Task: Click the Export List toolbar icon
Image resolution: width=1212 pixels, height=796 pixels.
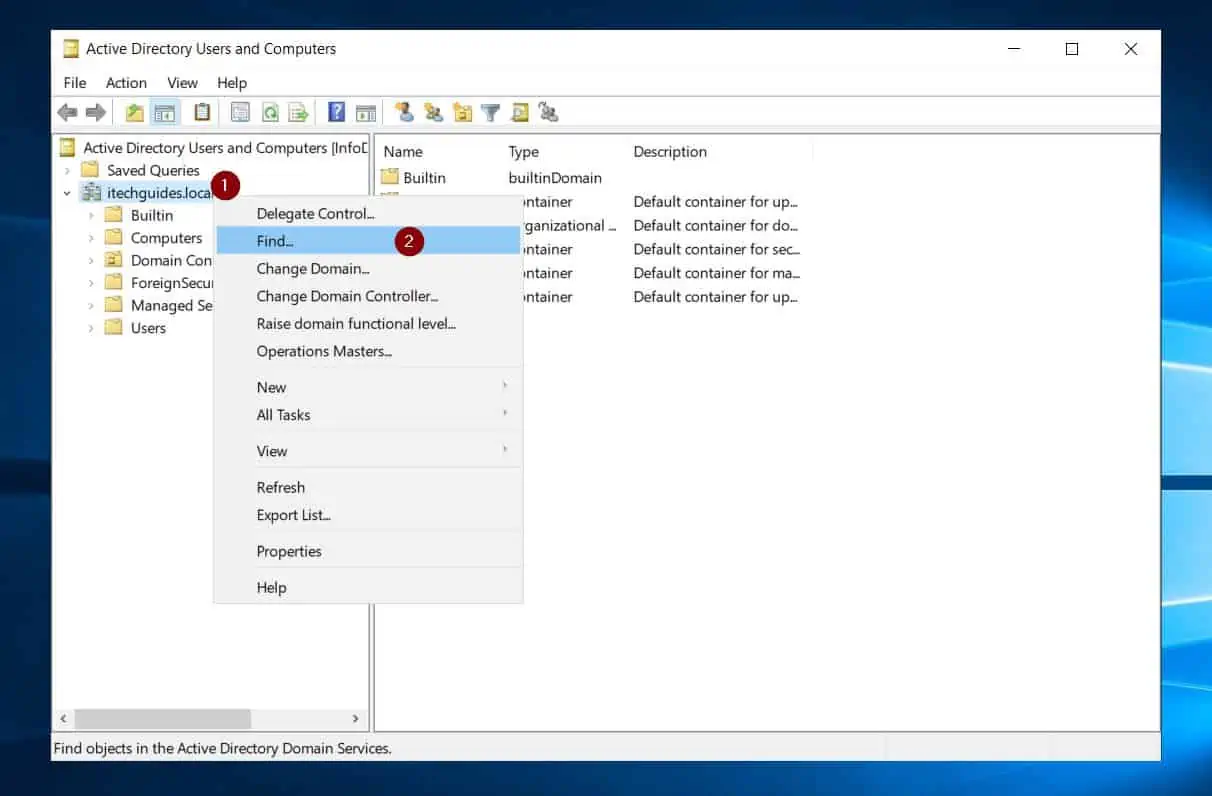Action: [x=298, y=113]
